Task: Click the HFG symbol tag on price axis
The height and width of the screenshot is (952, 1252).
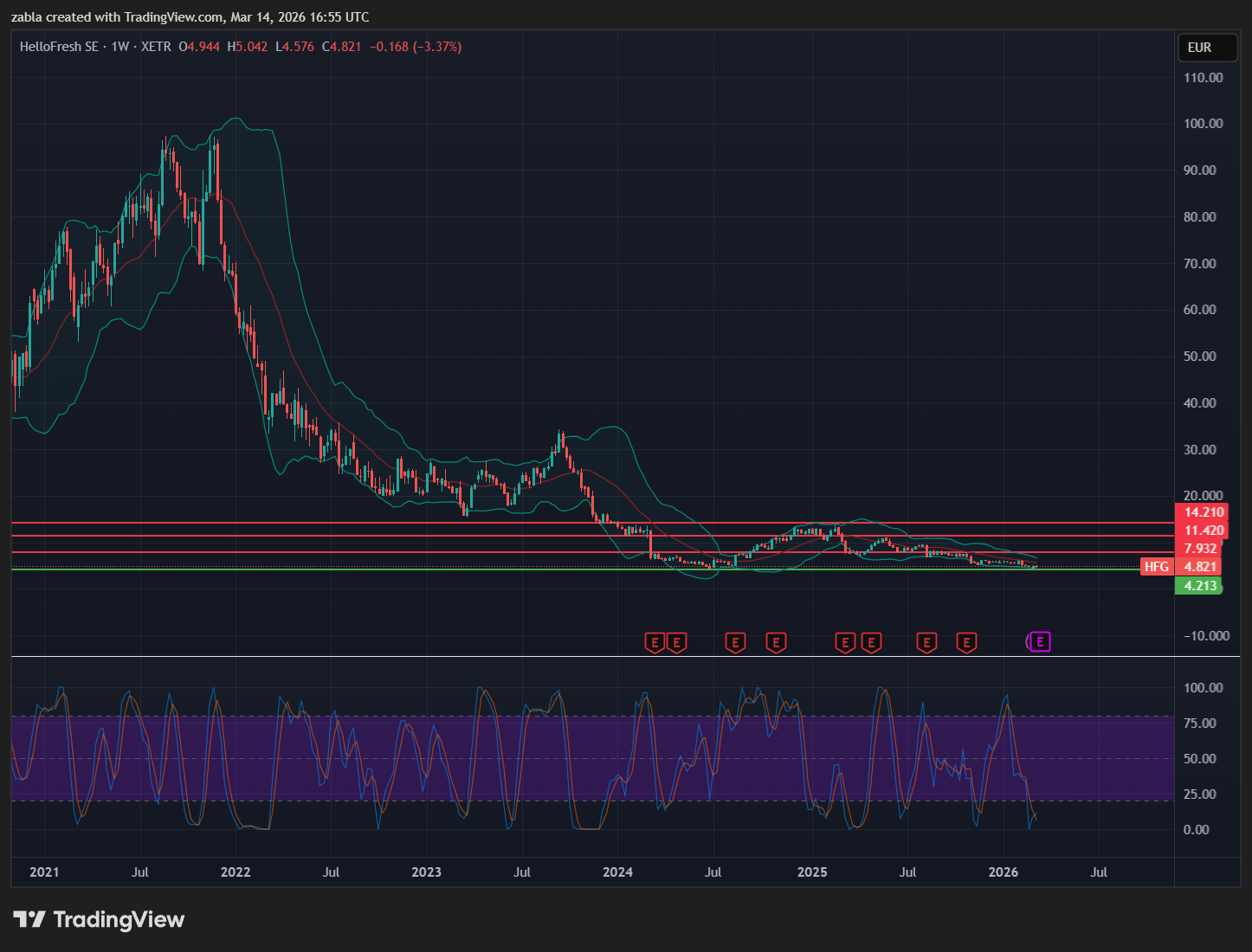Action: pos(1156,567)
